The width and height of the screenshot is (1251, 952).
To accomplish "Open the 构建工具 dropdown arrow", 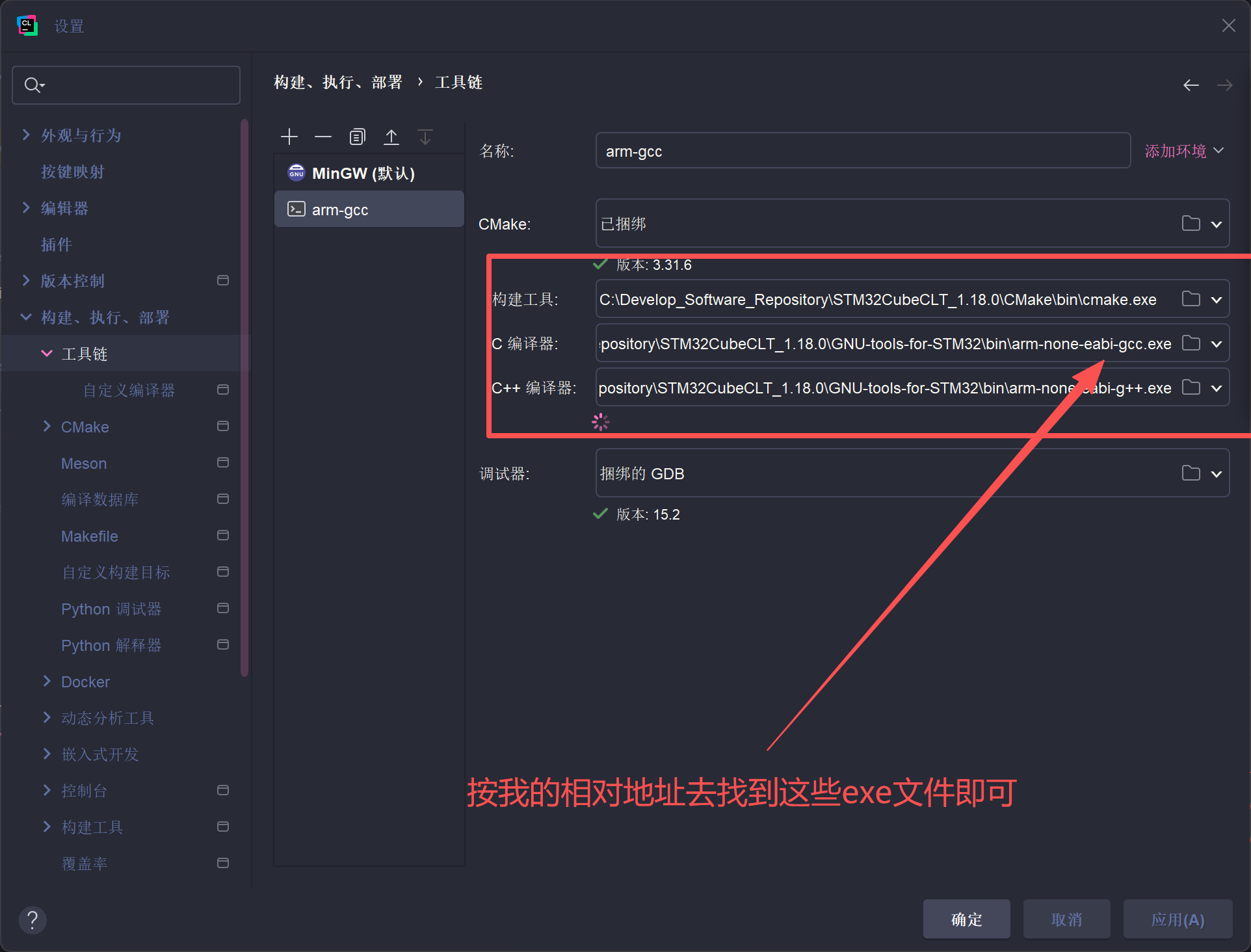I will tap(1217, 300).
